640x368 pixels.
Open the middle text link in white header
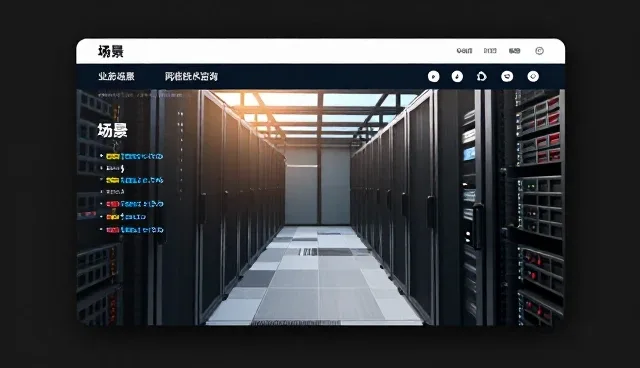coord(490,51)
